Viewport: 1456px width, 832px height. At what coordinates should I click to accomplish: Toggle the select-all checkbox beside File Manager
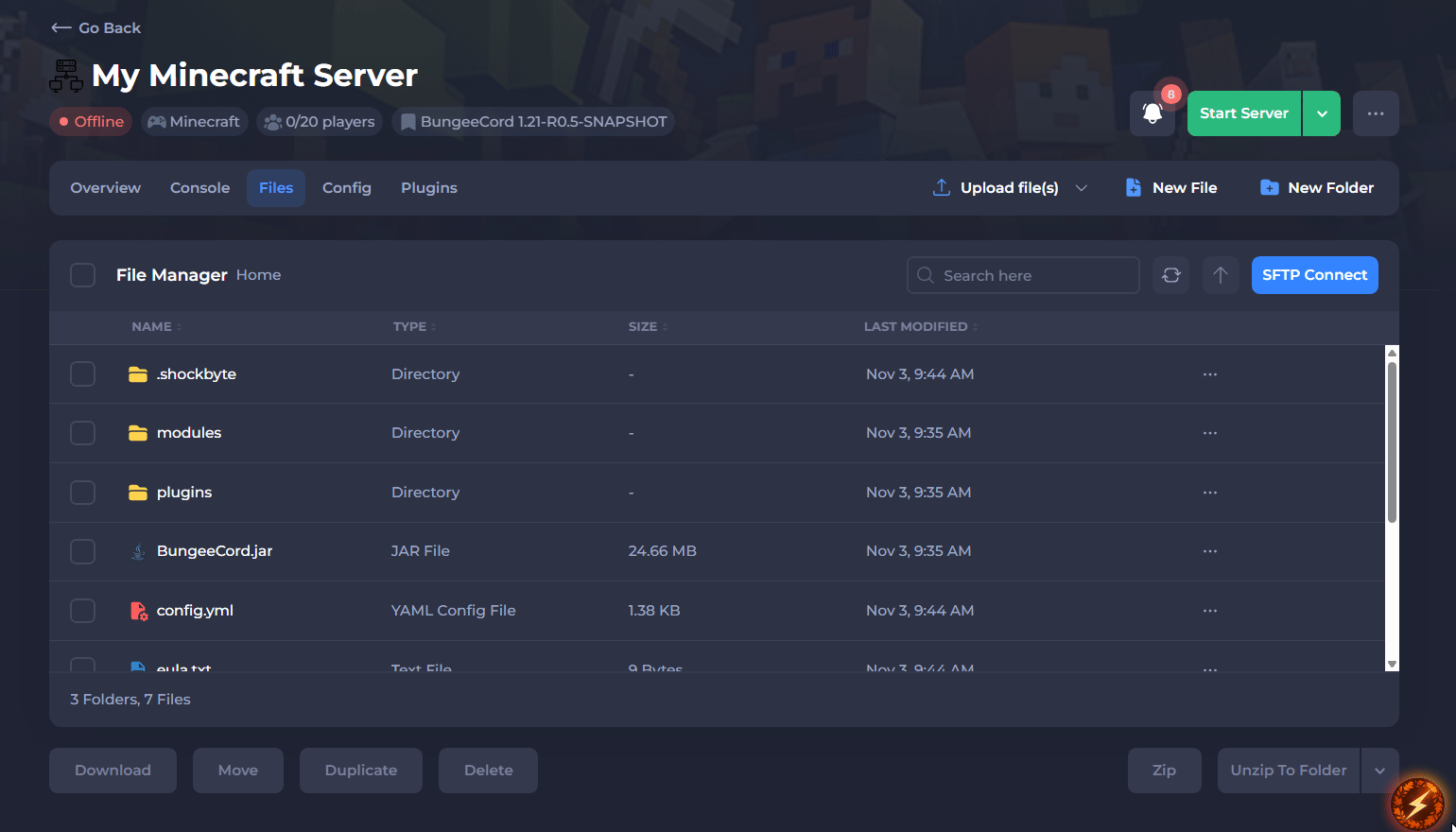point(83,275)
